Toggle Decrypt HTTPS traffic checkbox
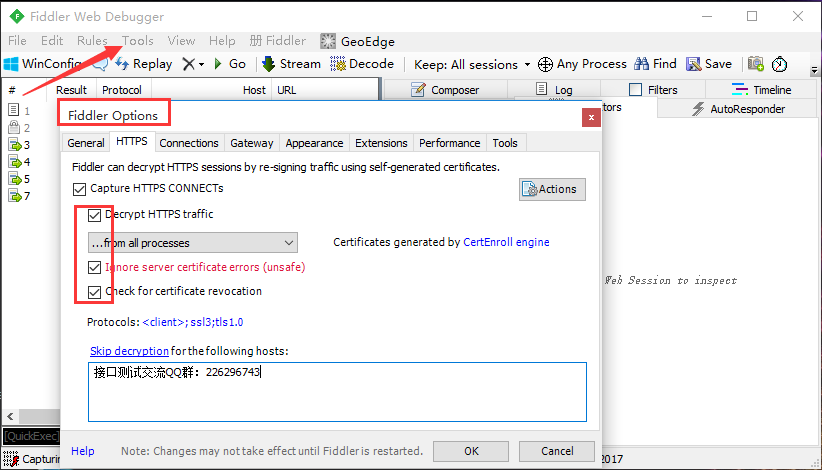This screenshot has height=470, width=822. pyautogui.click(x=95, y=215)
